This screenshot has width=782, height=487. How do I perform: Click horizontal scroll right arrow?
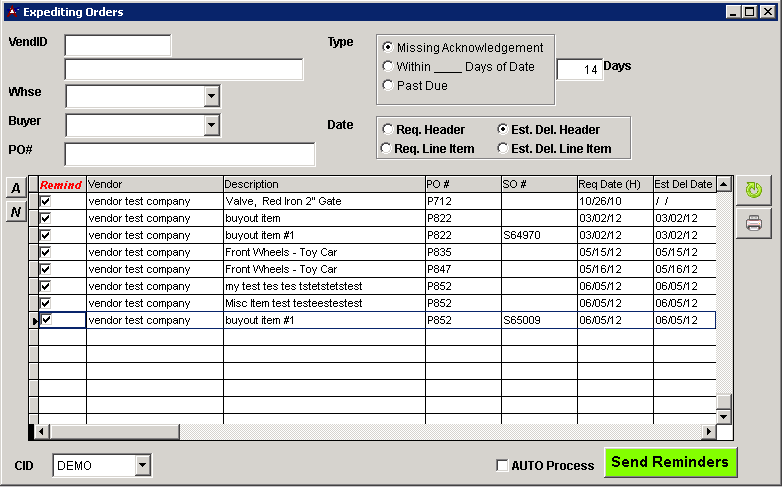[x=709, y=432]
